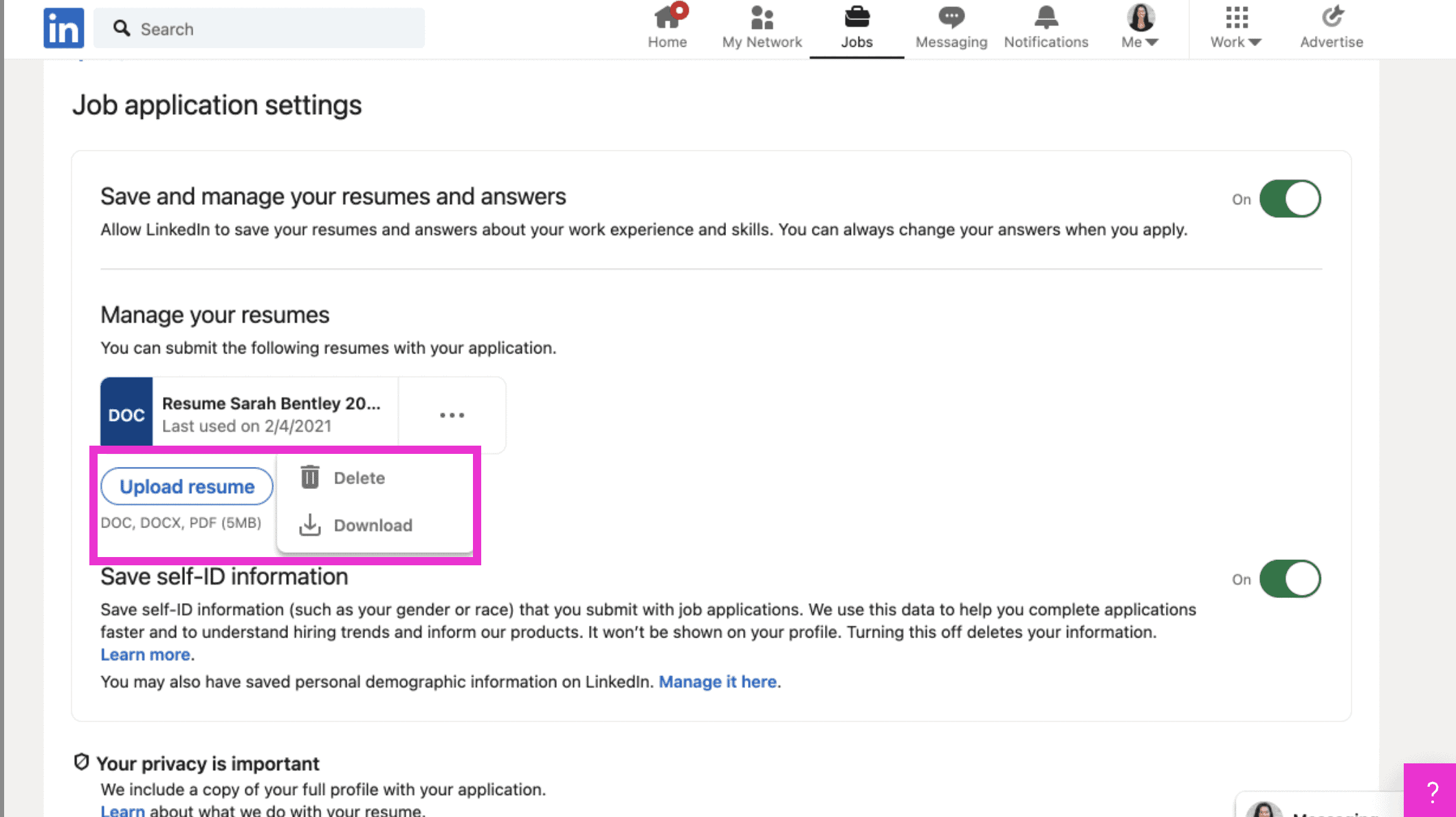Select the My Network icon

pyautogui.click(x=761, y=17)
